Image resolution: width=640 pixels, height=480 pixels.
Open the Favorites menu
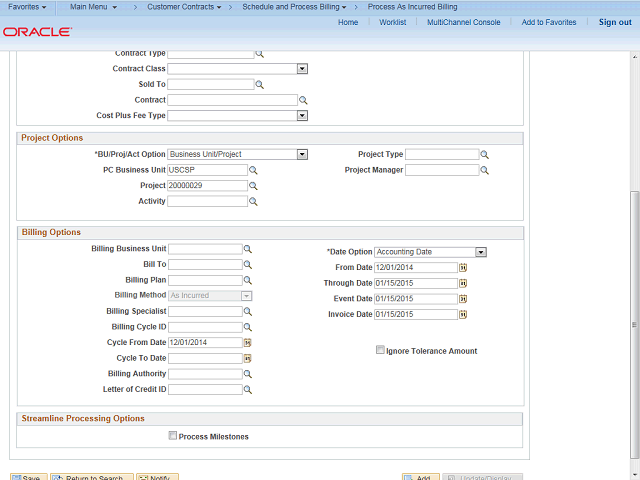pos(27,7)
